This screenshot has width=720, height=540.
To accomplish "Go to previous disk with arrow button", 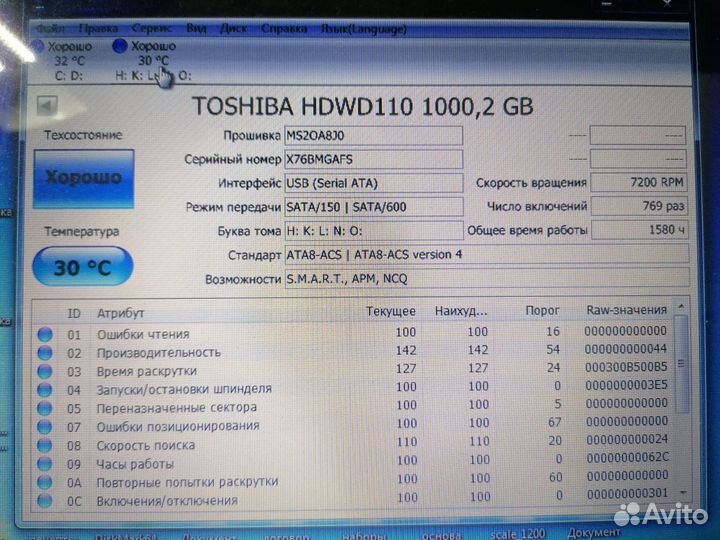I will (47, 106).
